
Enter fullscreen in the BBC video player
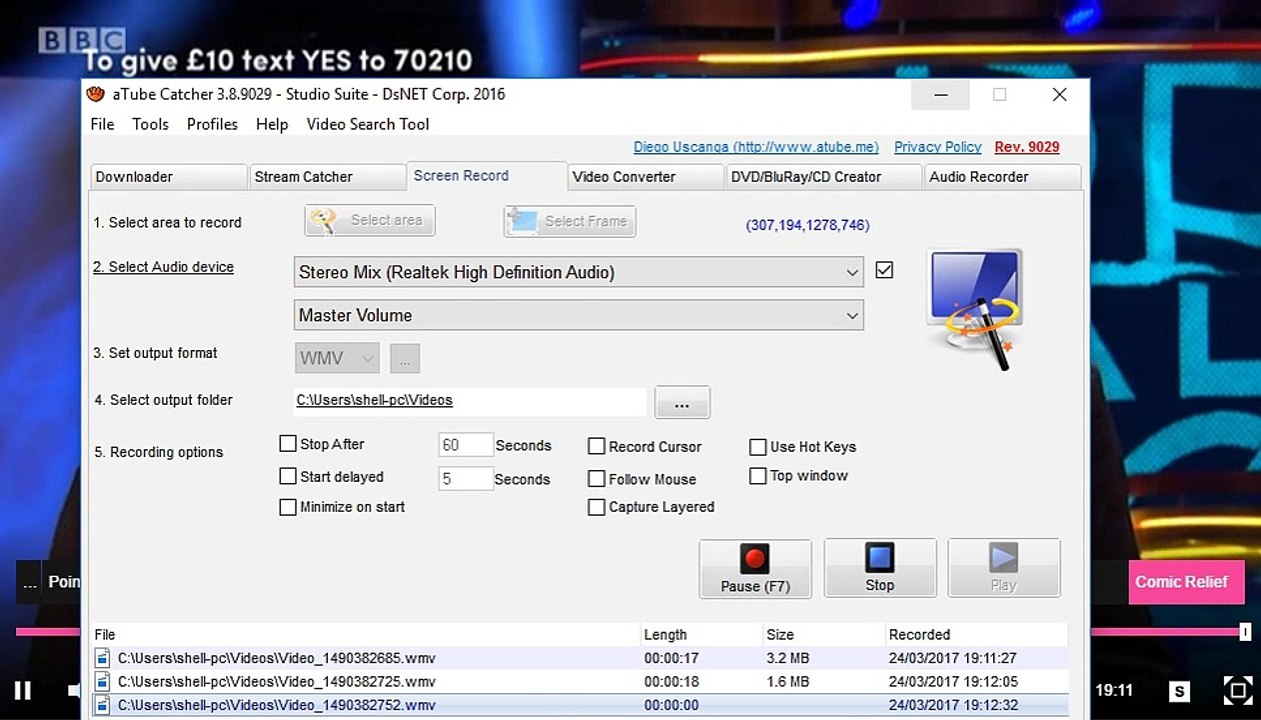tap(1238, 690)
